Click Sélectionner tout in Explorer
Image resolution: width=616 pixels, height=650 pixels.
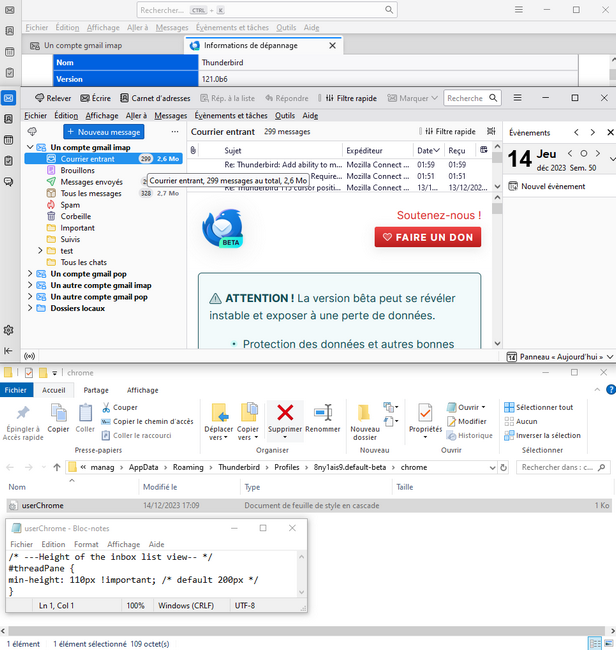pyautogui.click(x=538, y=407)
